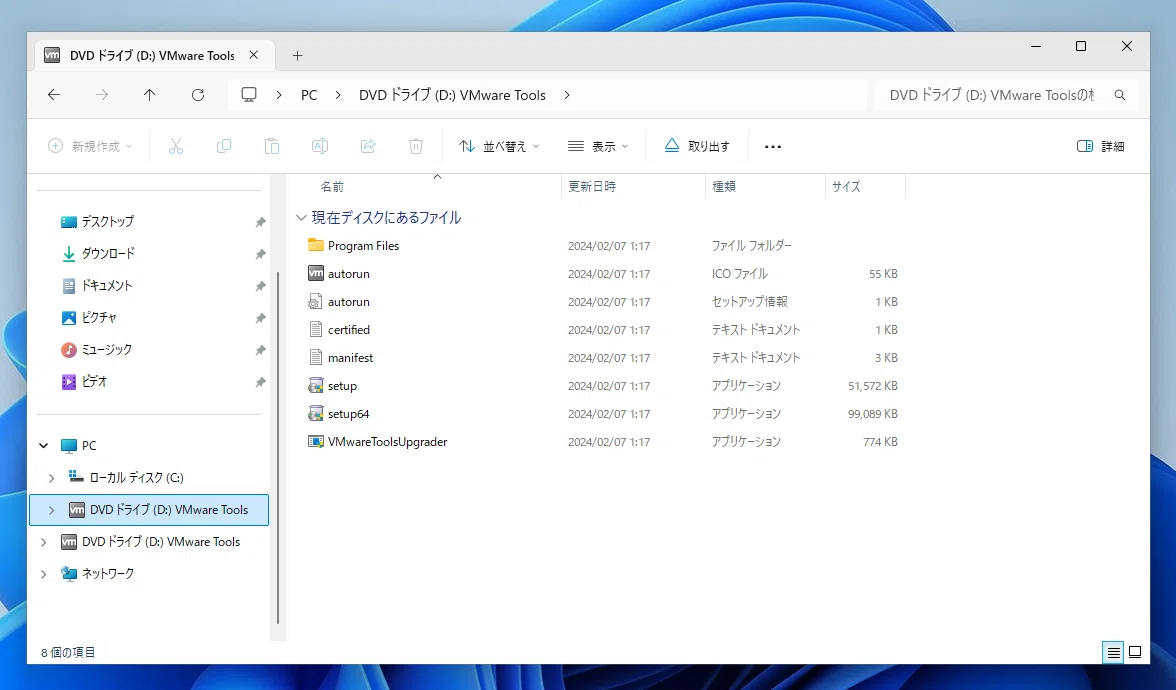Click the Delete trash can icon
Image resolution: width=1176 pixels, height=690 pixels.
pos(416,146)
